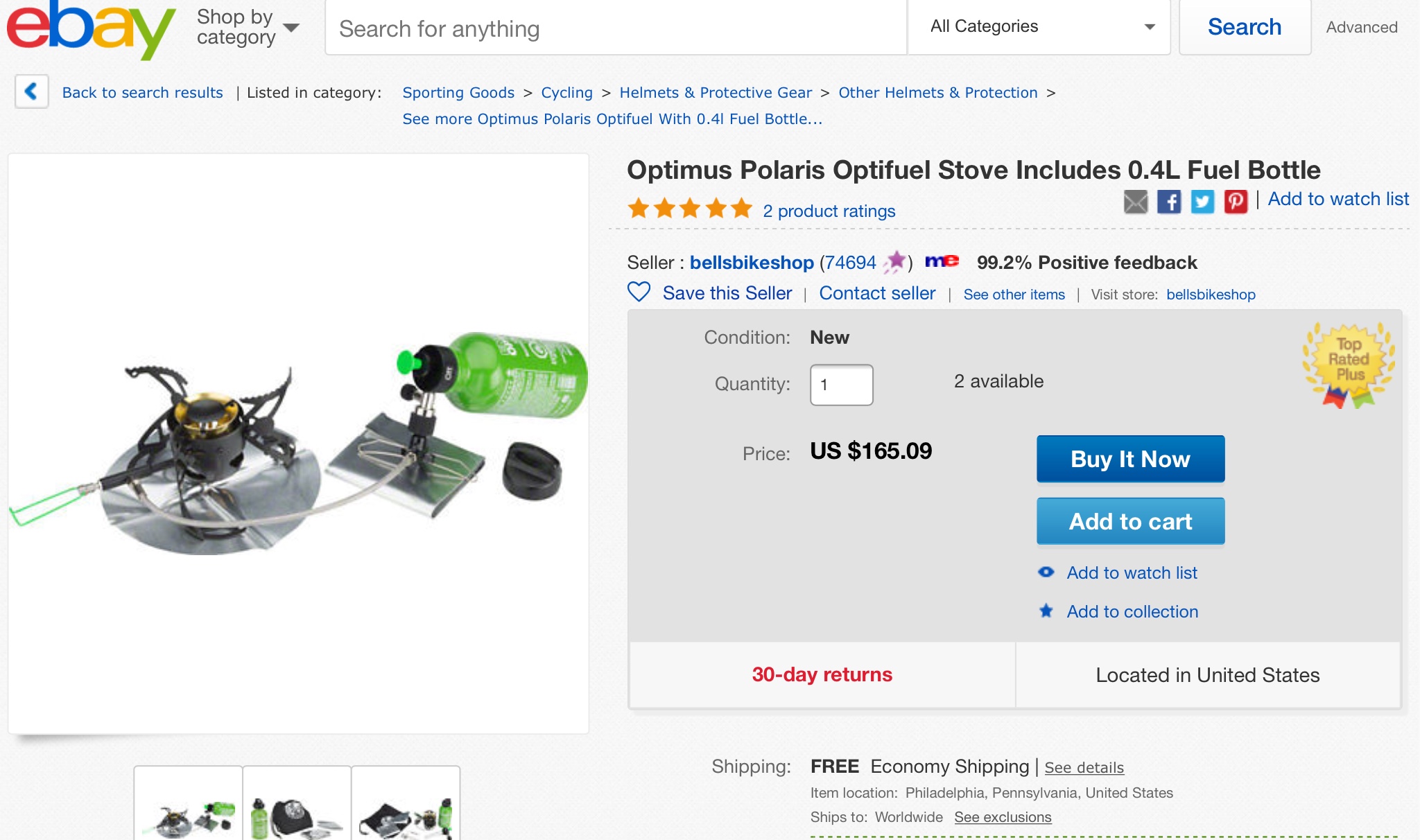
Task: Click the heart icon to save seller
Action: (639, 292)
